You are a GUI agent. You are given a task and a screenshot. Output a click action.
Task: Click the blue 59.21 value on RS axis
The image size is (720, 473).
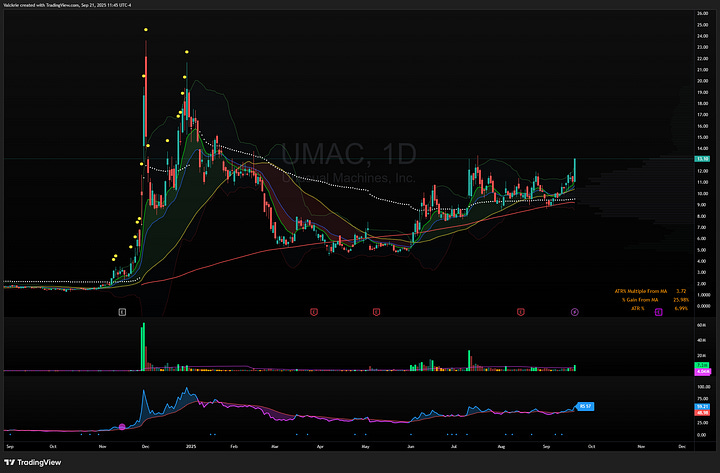(703, 406)
